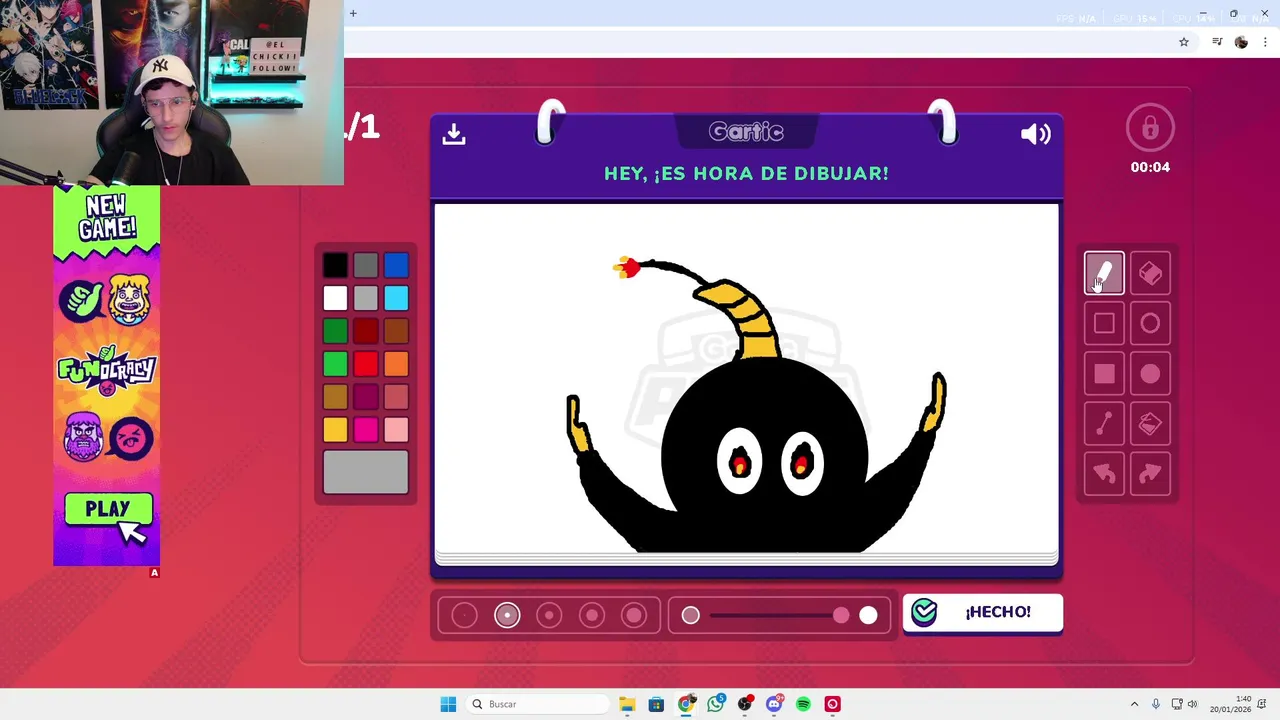Bookmark this page with the star icon
The width and height of the screenshot is (1280, 720).
pyautogui.click(x=1184, y=42)
